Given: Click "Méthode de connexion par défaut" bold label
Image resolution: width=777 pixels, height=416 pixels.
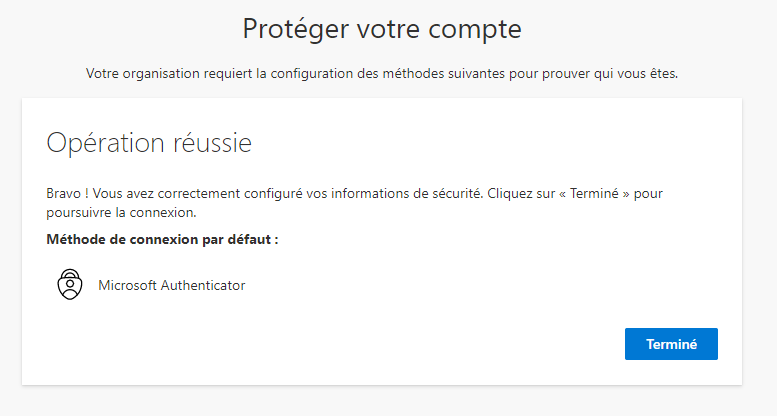Looking at the screenshot, I should coord(162,239).
